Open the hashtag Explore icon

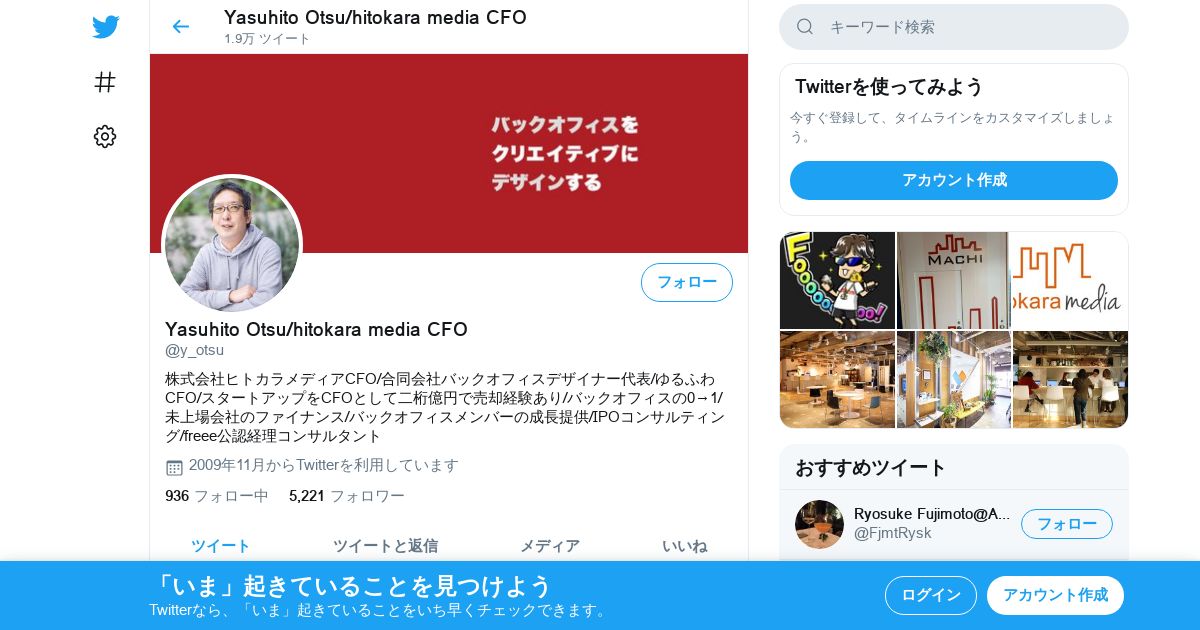pos(105,82)
